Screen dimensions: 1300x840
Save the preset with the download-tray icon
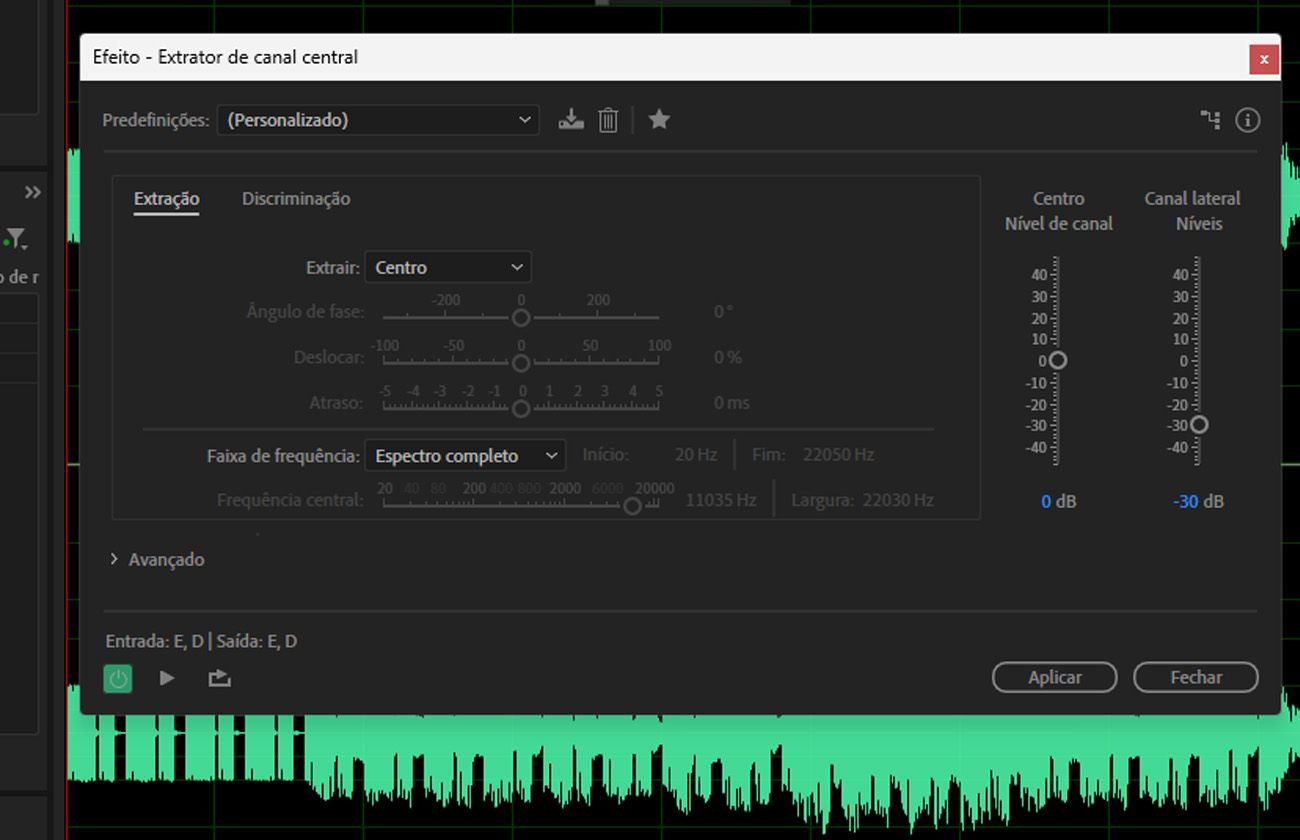point(571,120)
